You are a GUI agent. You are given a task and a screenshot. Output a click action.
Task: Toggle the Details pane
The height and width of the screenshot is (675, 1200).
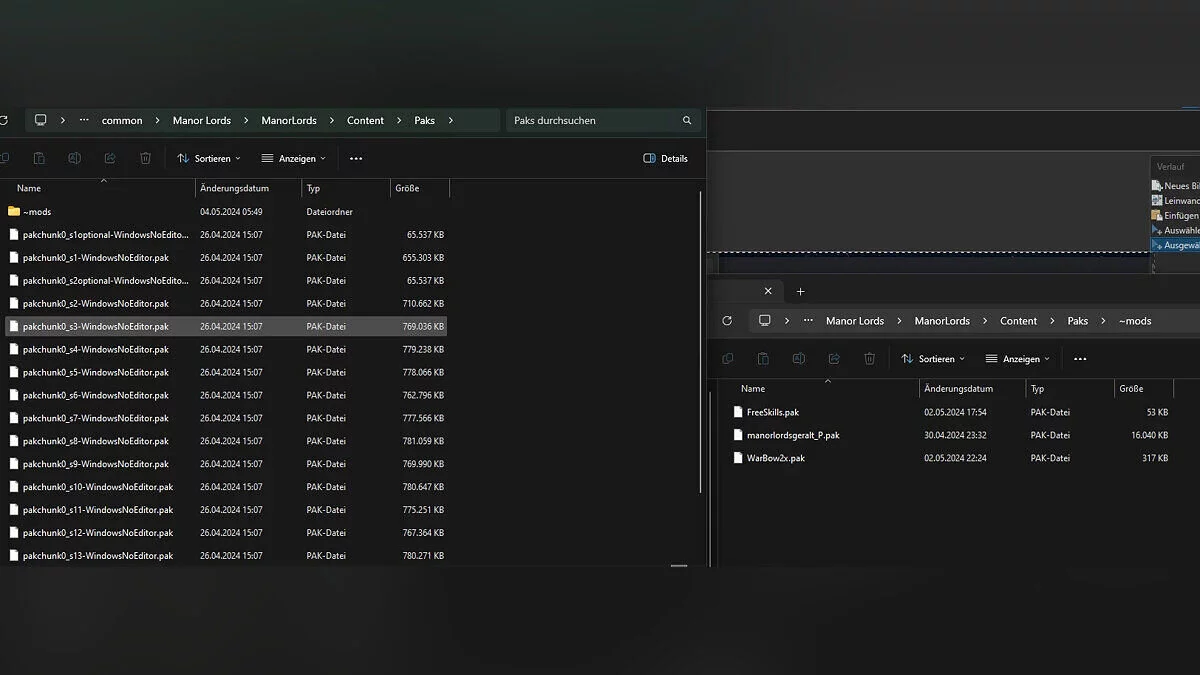(x=666, y=158)
